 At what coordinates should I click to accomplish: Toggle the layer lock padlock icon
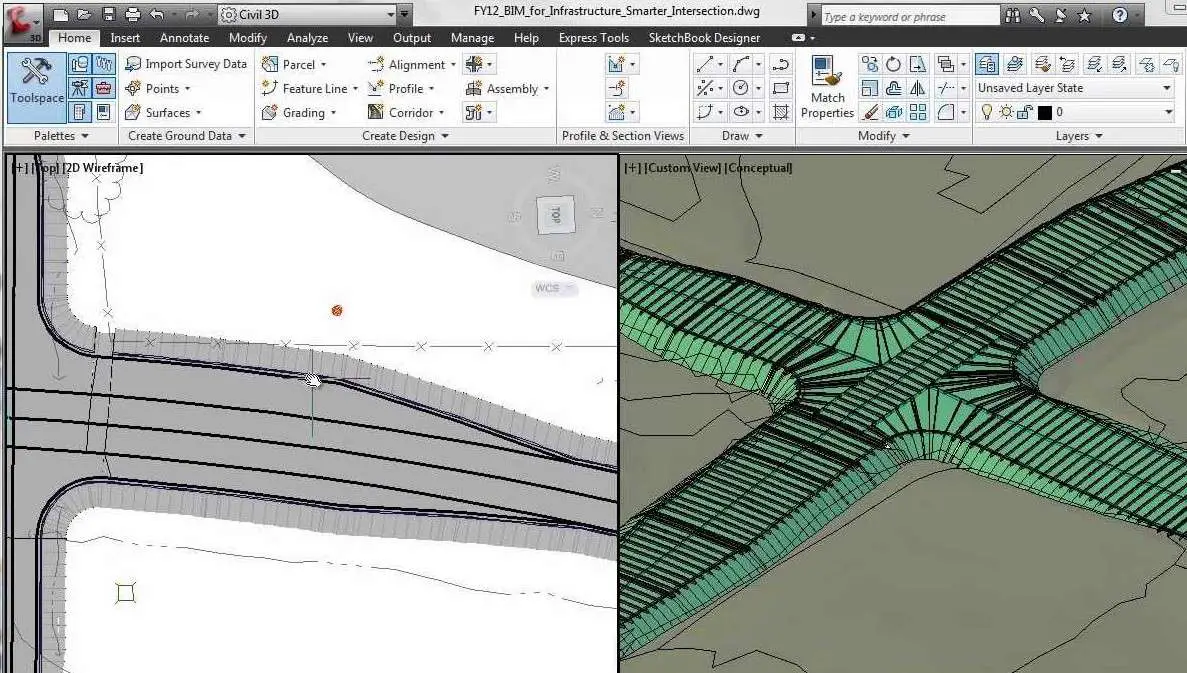(x=1024, y=111)
